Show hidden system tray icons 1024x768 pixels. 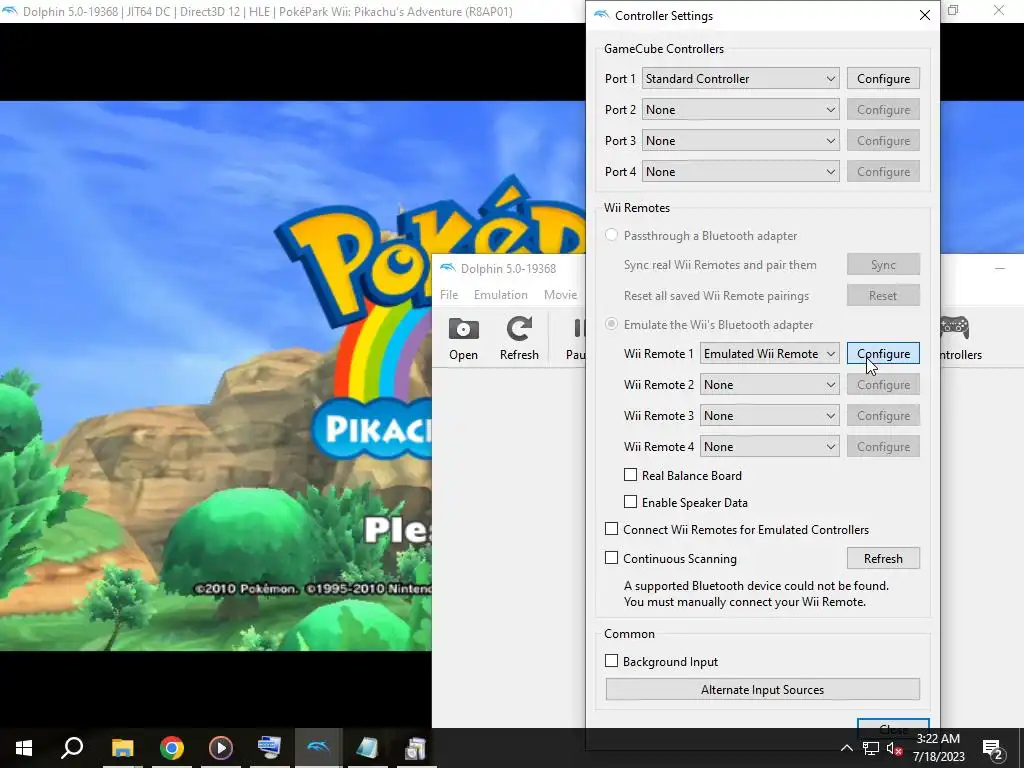pos(846,748)
